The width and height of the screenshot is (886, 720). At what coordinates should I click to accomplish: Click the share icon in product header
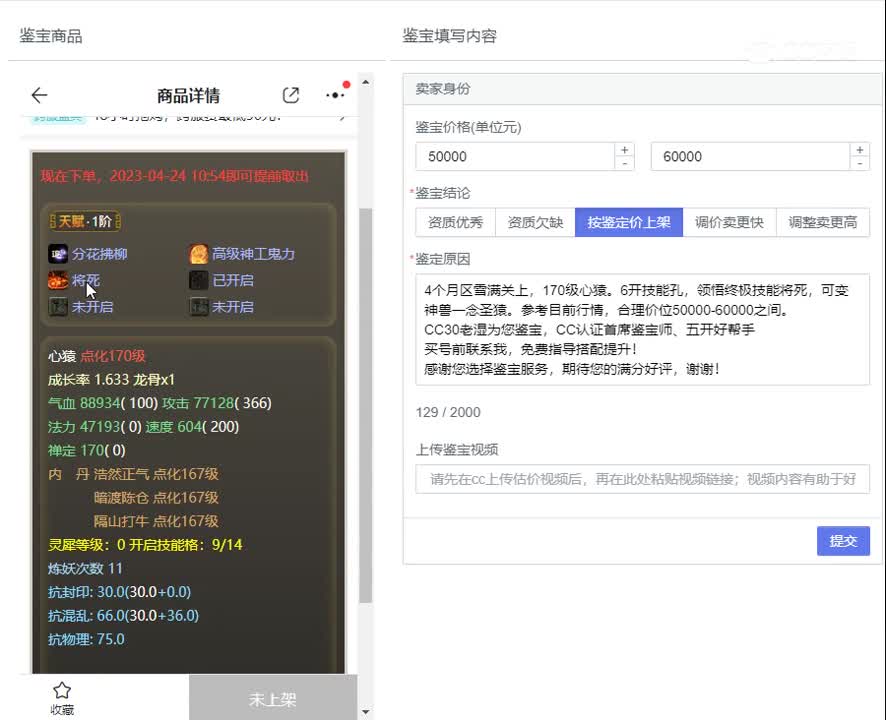coord(291,95)
